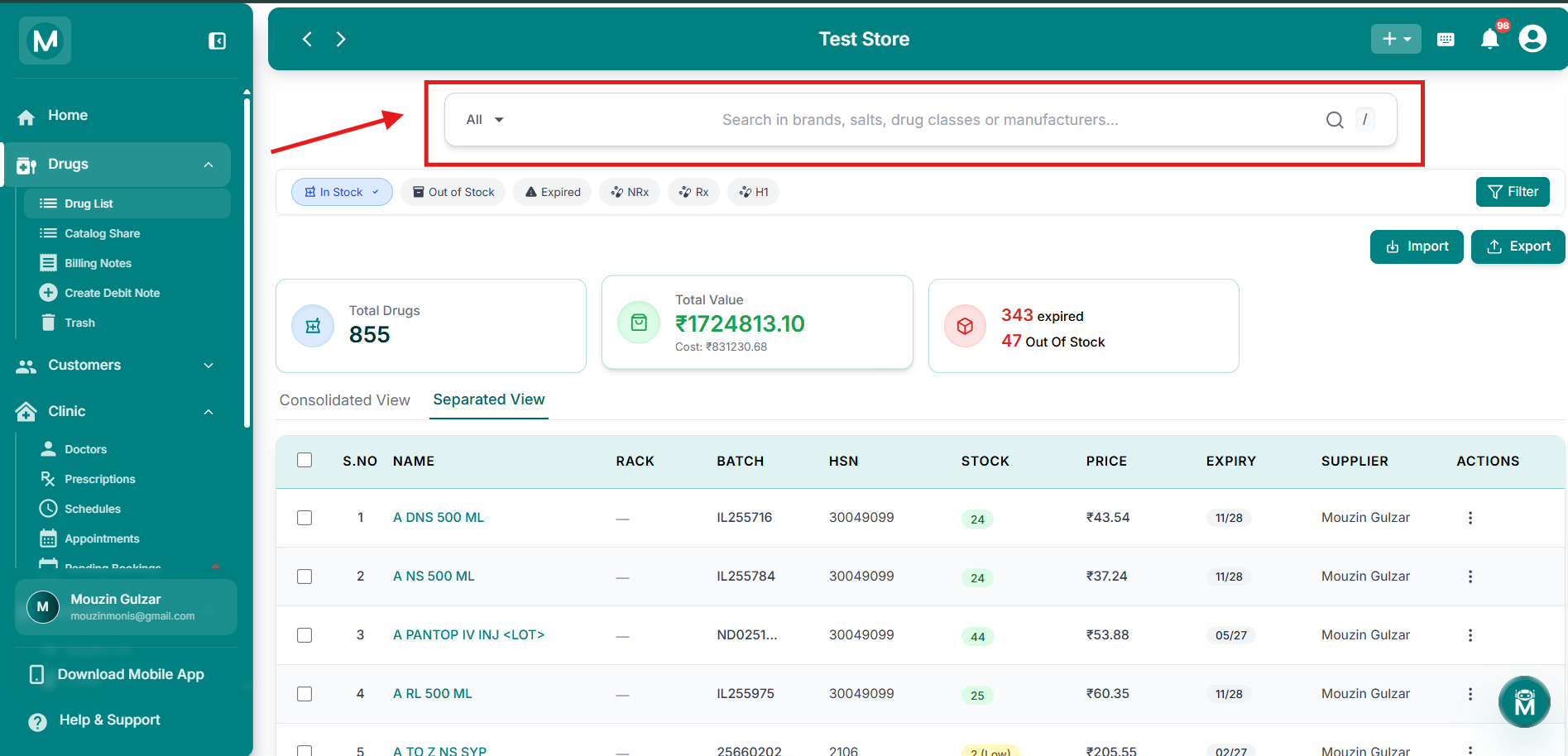This screenshot has height=756, width=1568.
Task: Filter by Expired drugs
Action: point(553,192)
